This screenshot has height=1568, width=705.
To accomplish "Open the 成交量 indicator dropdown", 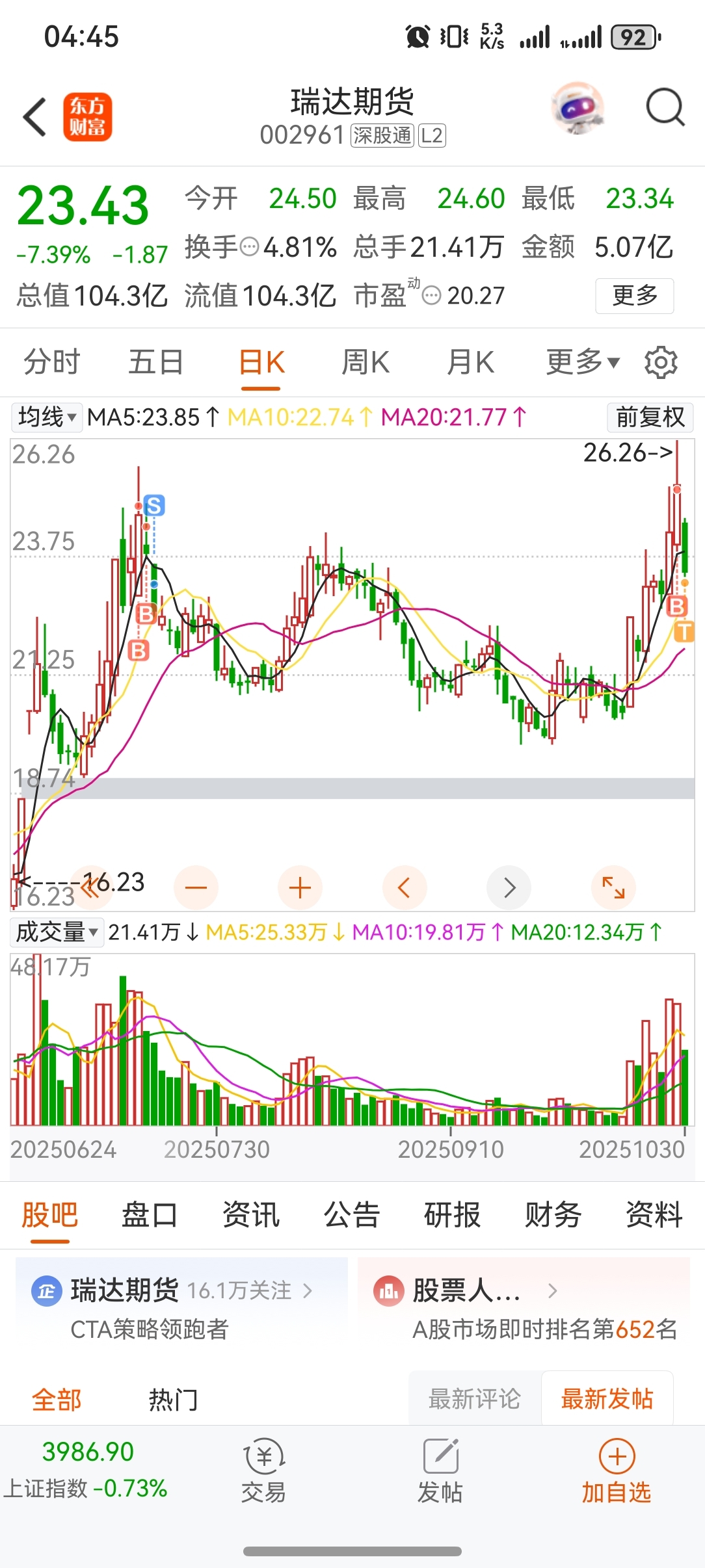I will point(57,932).
